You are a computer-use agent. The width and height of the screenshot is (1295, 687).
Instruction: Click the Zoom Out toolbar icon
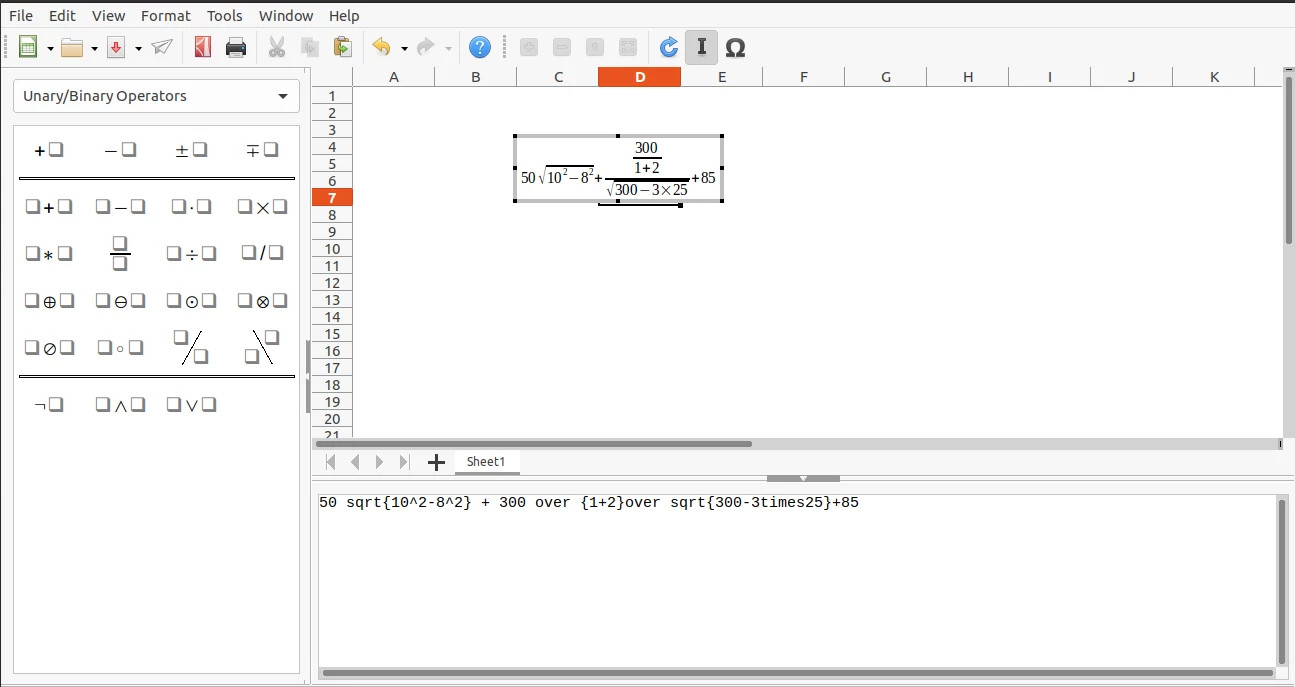pyautogui.click(x=562, y=47)
